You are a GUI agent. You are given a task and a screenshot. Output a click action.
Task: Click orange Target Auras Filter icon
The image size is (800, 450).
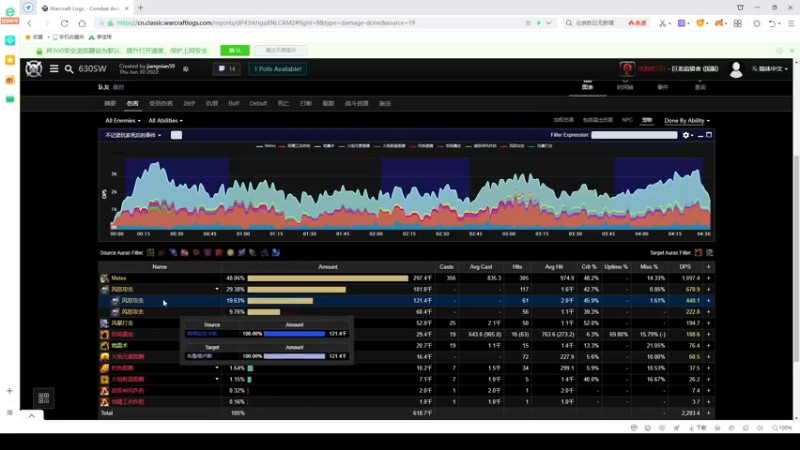click(x=698, y=253)
